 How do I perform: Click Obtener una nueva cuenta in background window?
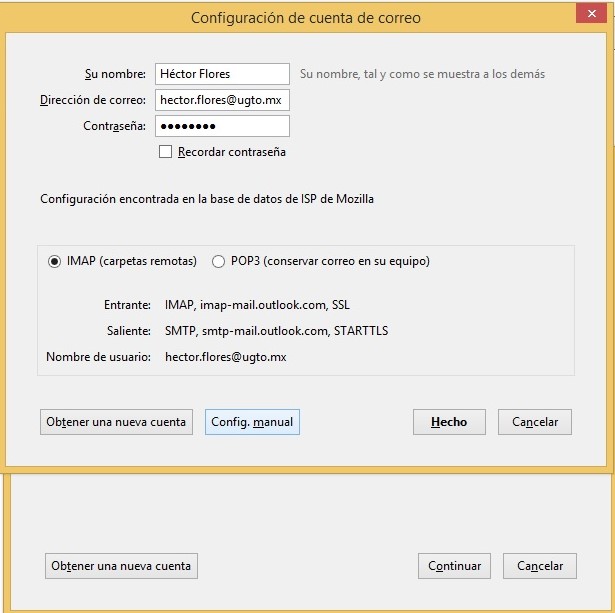coord(121,566)
